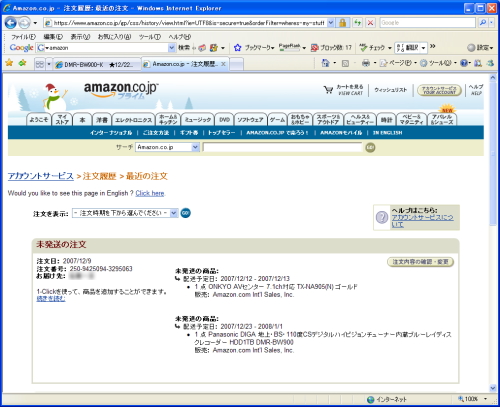Expand the Google toolbar overflow chevron
The width and height of the screenshot is (500, 407).
[x=433, y=46]
